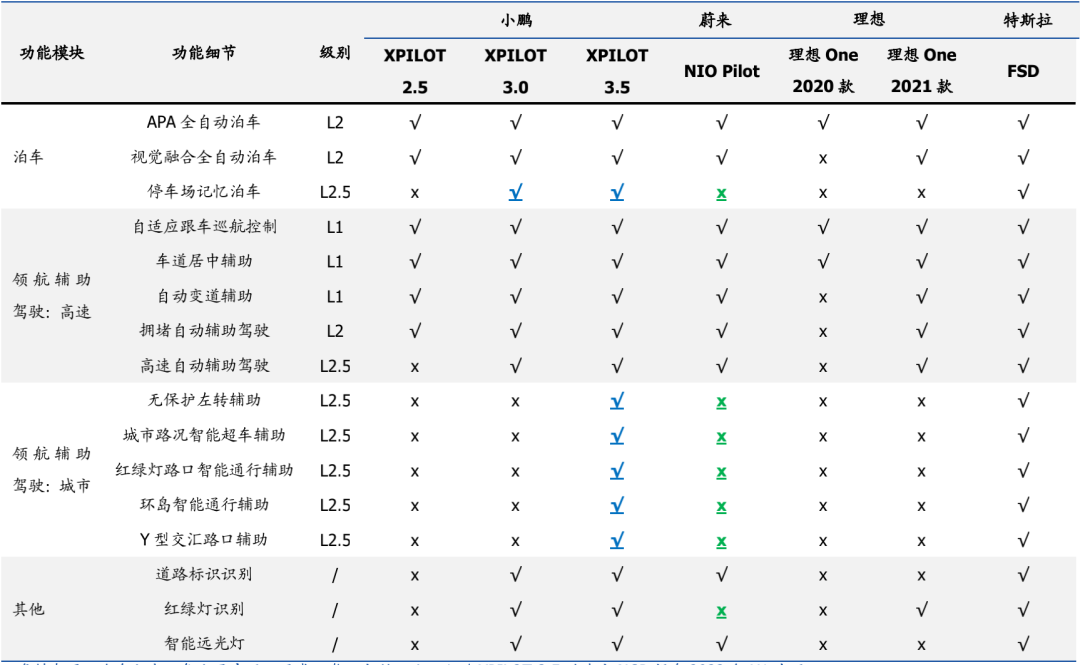
Task: Select the XPILOT 3.0 column header
Action: 515,71
